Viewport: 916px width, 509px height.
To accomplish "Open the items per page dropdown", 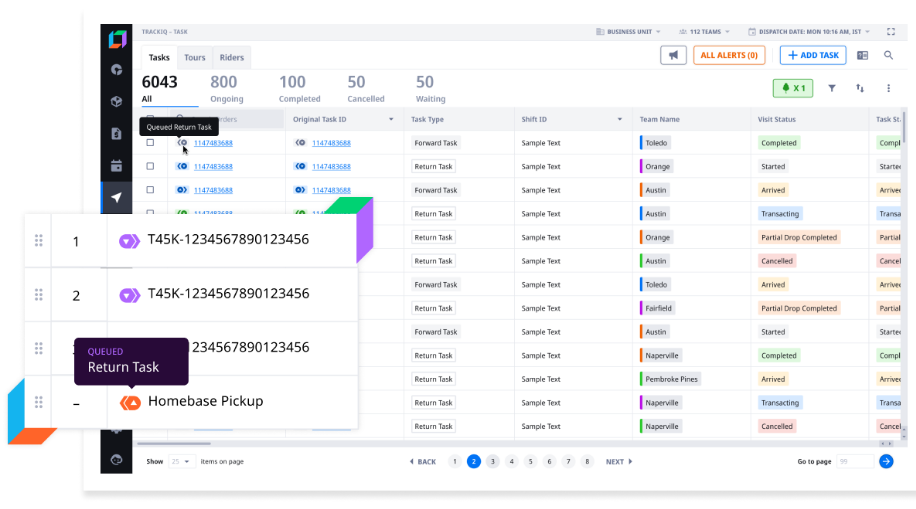I will [x=180, y=462].
